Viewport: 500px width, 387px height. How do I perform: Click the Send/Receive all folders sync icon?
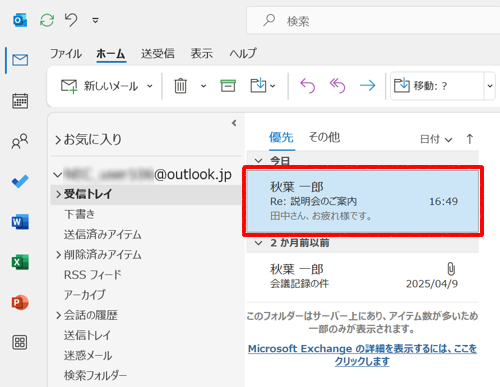pos(47,20)
